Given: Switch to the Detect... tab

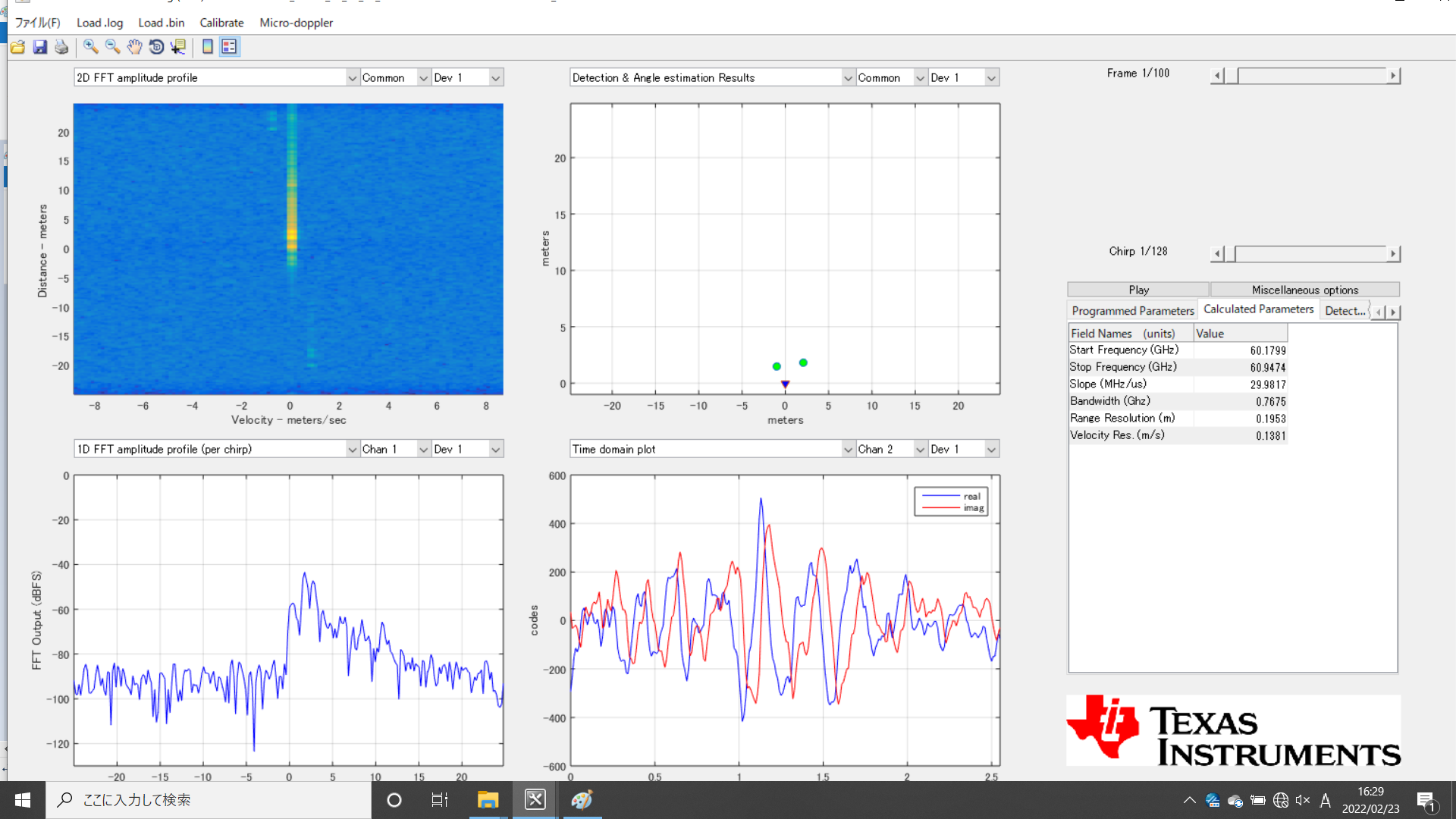Looking at the screenshot, I should (x=1345, y=311).
